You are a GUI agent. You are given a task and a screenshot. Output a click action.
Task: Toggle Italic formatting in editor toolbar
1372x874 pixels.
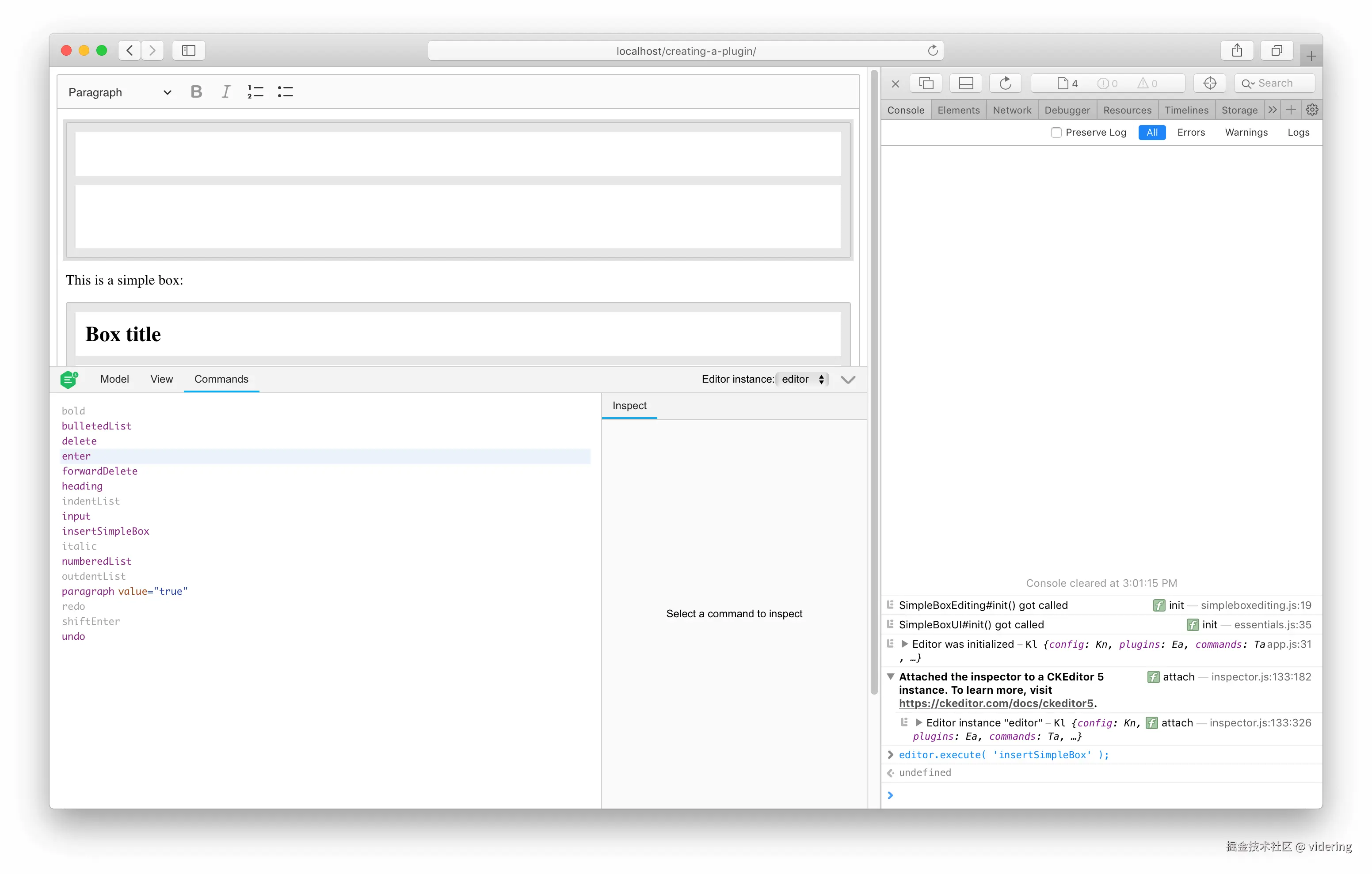tap(225, 92)
